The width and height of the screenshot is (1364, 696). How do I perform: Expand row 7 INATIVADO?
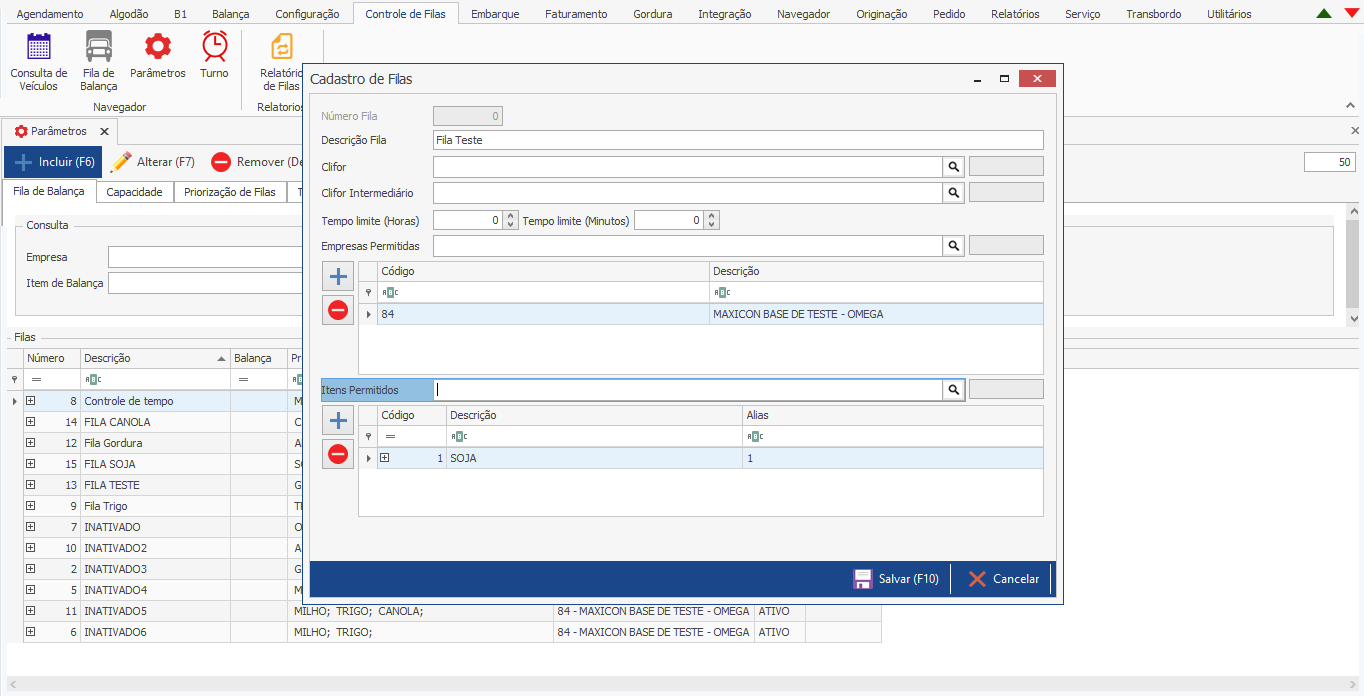(31, 527)
